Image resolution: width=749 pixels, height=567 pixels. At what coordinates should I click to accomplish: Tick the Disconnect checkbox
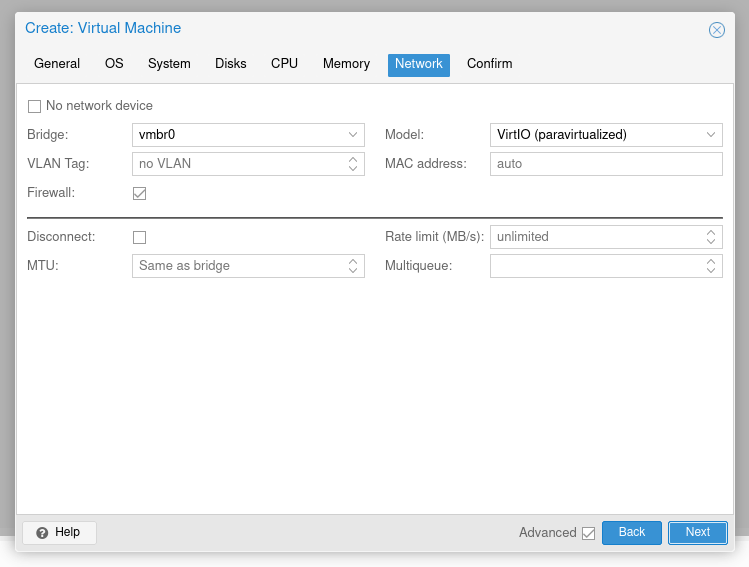click(x=139, y=237)
